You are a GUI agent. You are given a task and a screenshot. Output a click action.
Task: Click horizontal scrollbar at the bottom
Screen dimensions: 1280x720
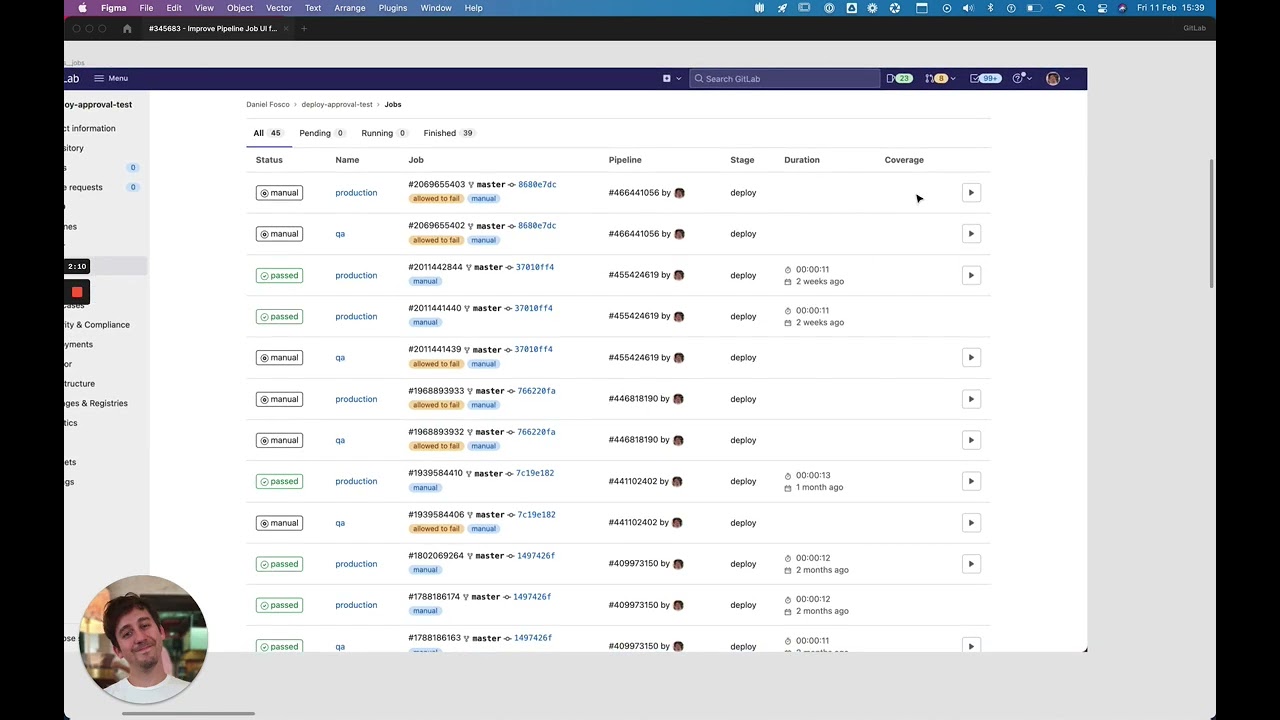click(188, 714)
